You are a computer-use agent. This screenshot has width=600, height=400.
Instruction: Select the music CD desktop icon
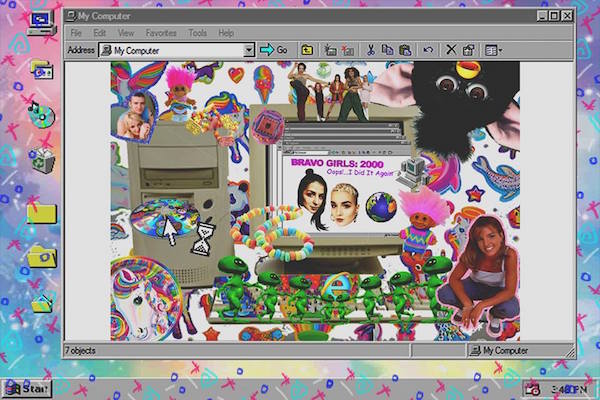(x=41, y=114)
